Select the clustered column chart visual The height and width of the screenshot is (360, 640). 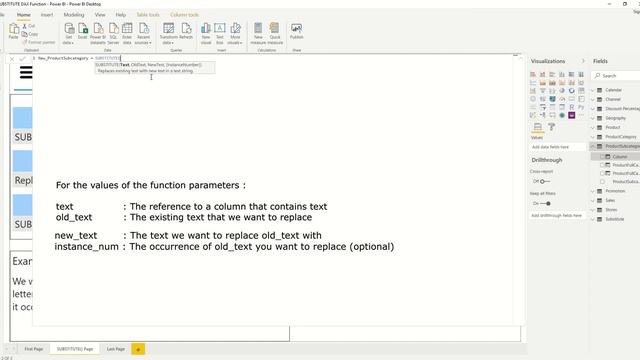coord(562,74)
